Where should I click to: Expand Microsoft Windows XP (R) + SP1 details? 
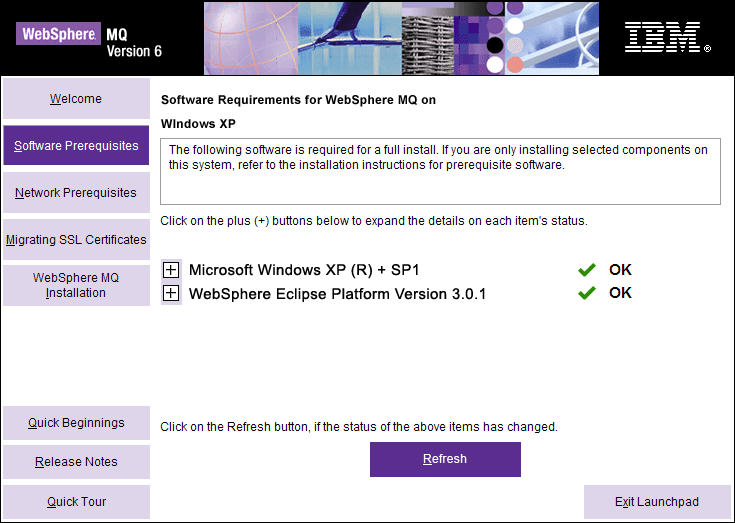click(171, 270)
